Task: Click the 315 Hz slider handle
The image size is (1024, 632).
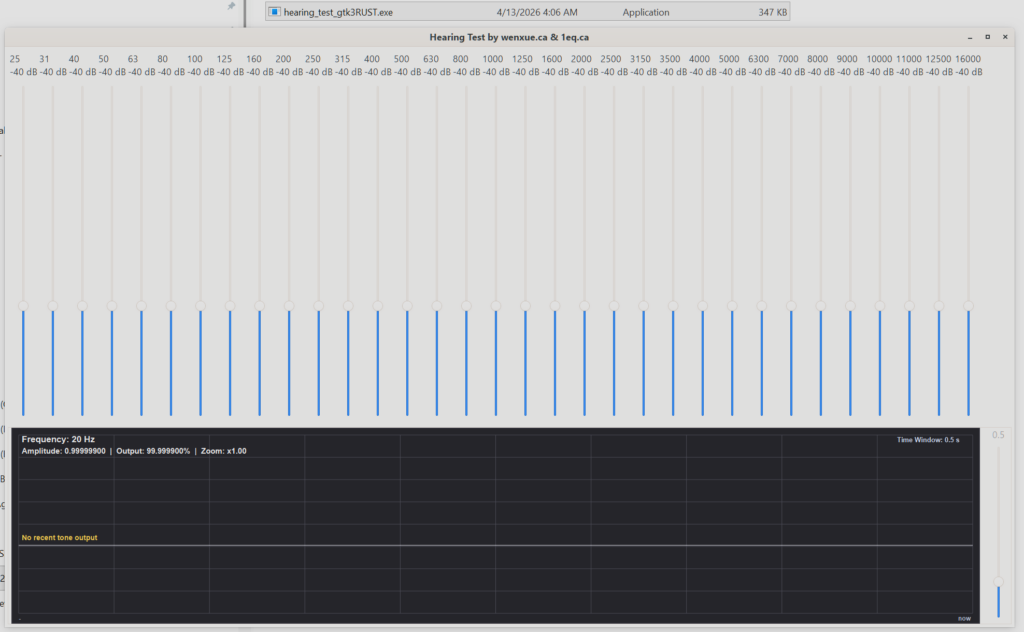Action: pos(348,305)
